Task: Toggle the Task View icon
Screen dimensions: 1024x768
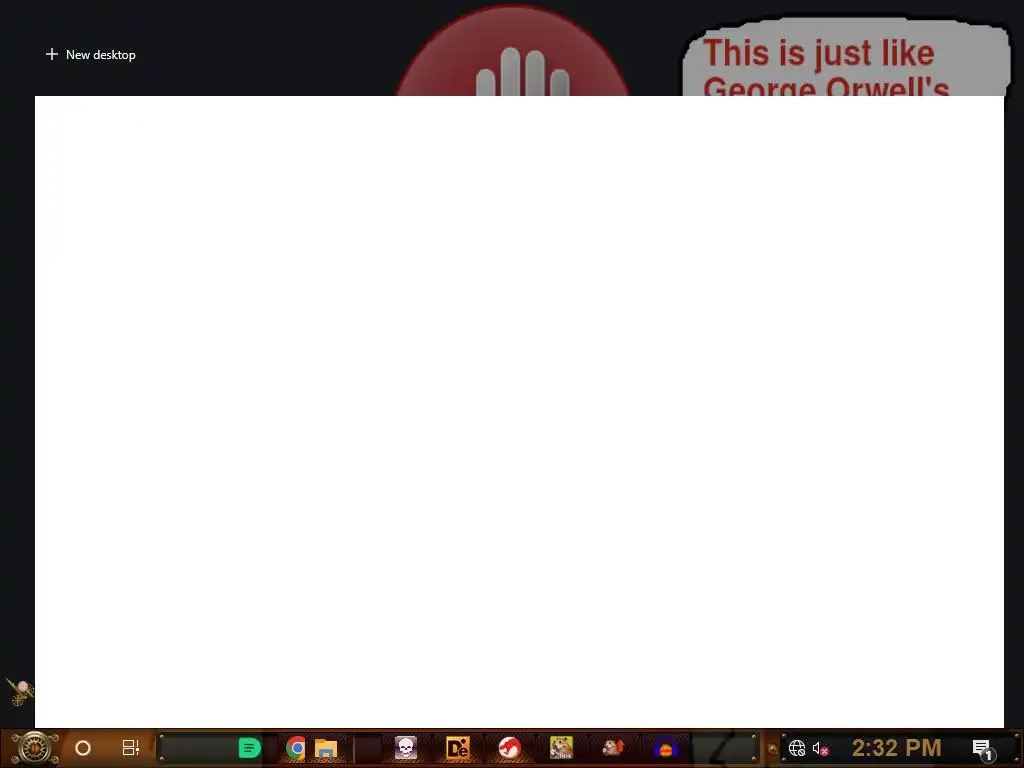Action: coord(131,748)
